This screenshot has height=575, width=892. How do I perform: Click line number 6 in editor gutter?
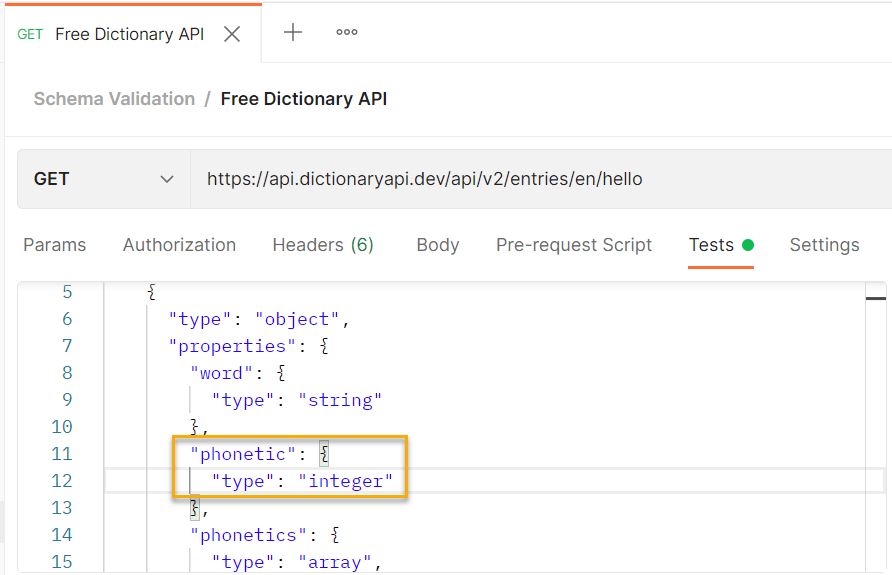67,319
